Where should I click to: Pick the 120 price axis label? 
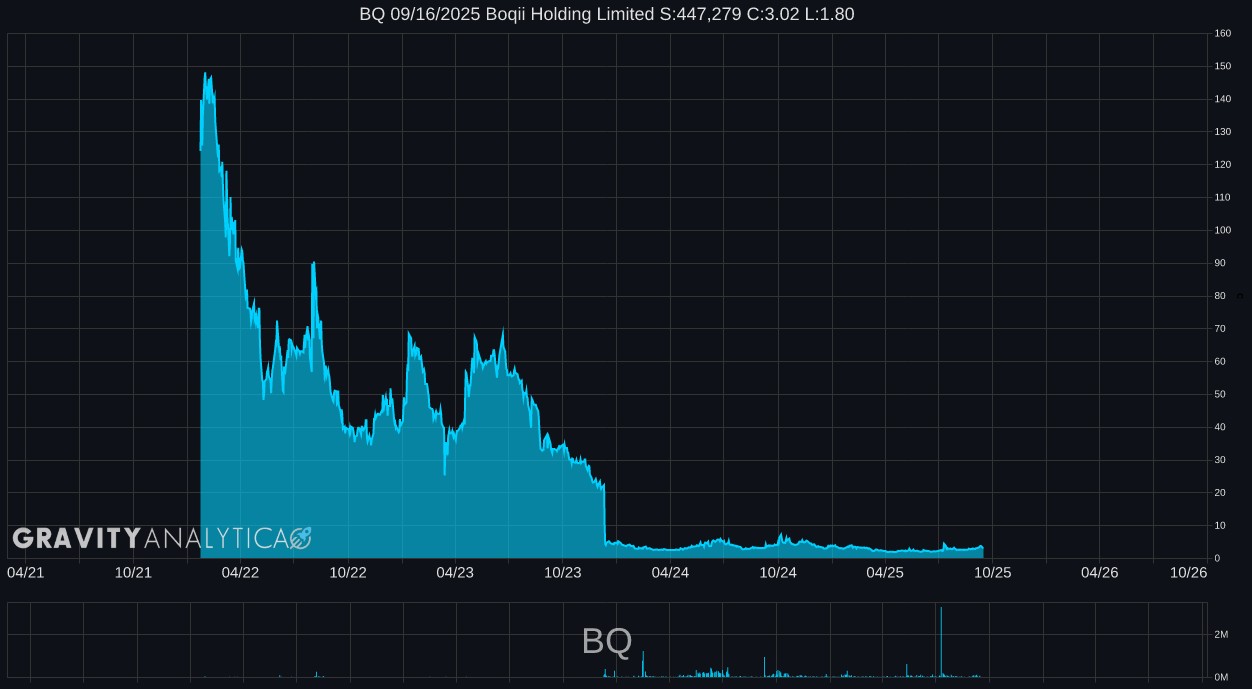1222,165
